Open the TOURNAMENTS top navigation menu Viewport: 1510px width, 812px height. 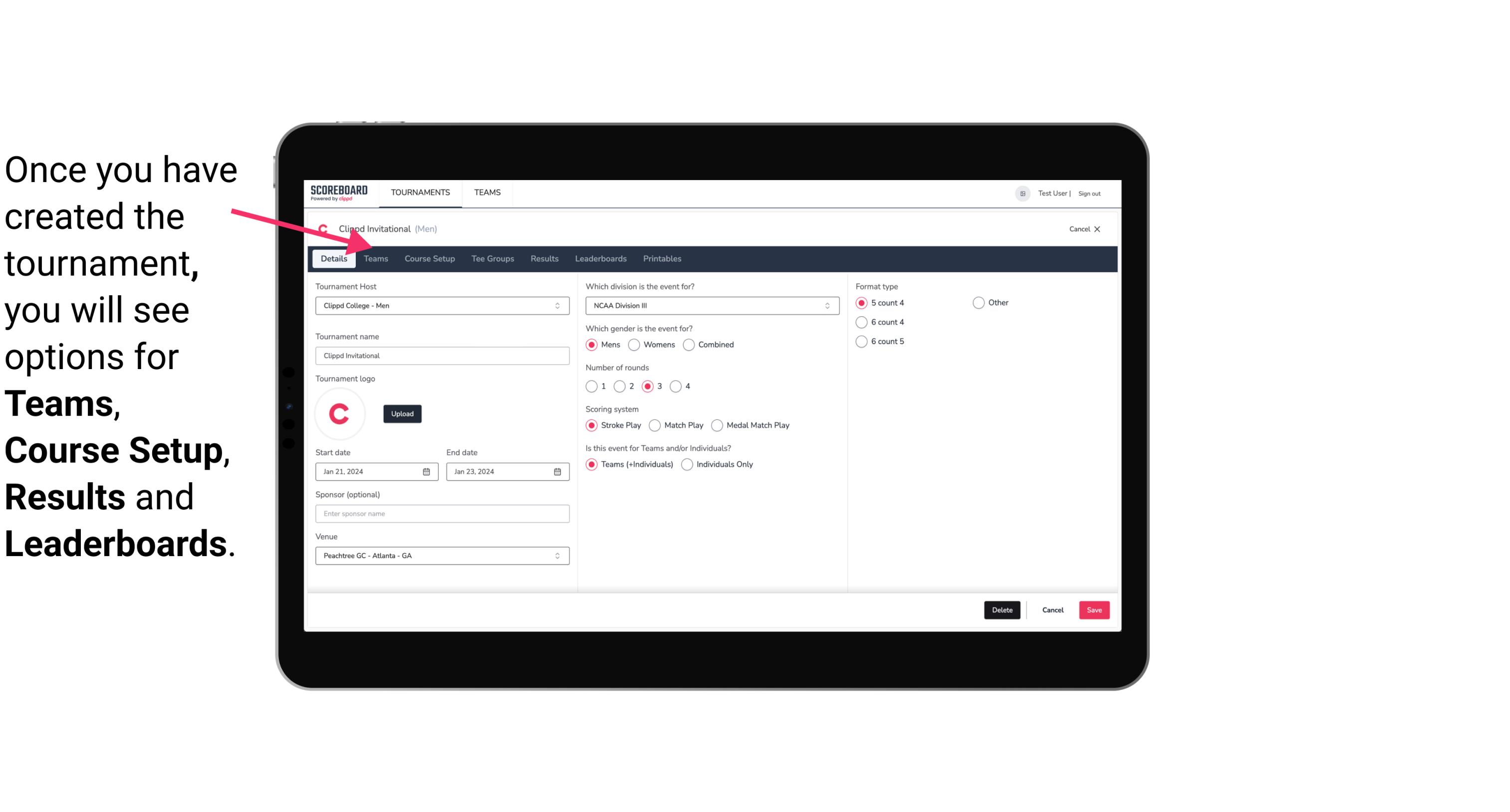point(420,192)
